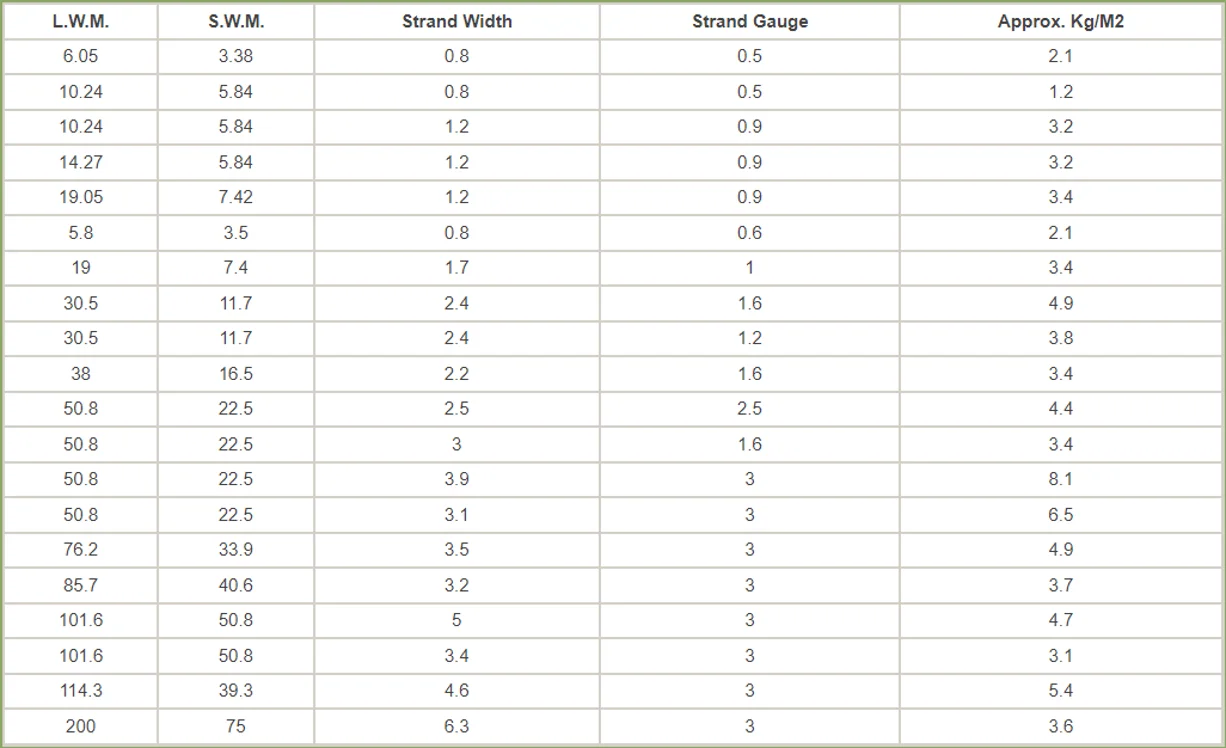Click the 7.42 S.W.M. cell

coord(236,197)
